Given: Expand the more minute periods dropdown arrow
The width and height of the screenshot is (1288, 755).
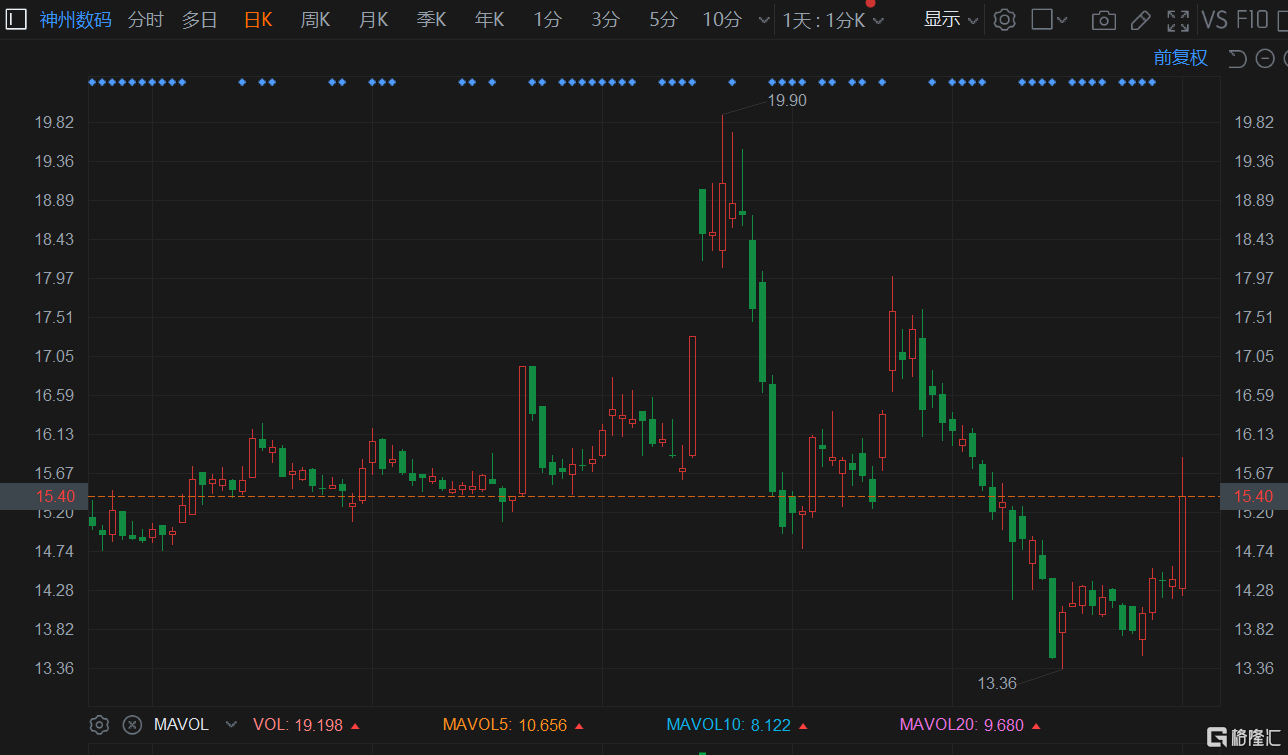Looking at the screenshot, I should 764,20.
